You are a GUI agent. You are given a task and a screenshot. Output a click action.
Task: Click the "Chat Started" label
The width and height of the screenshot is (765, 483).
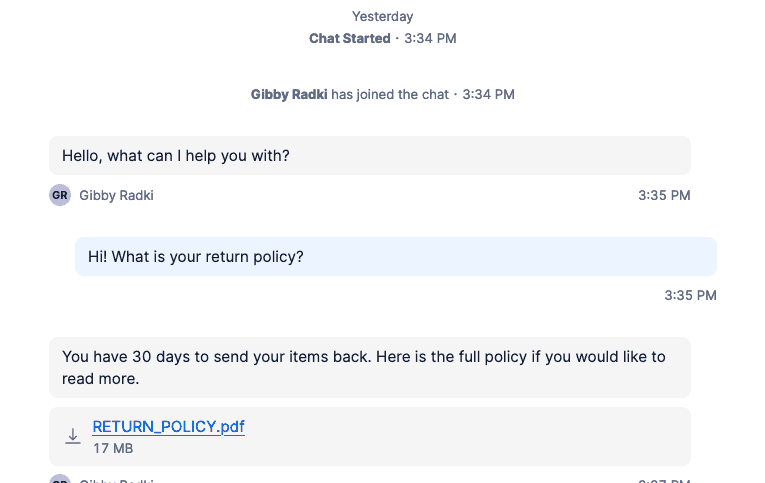350,38
